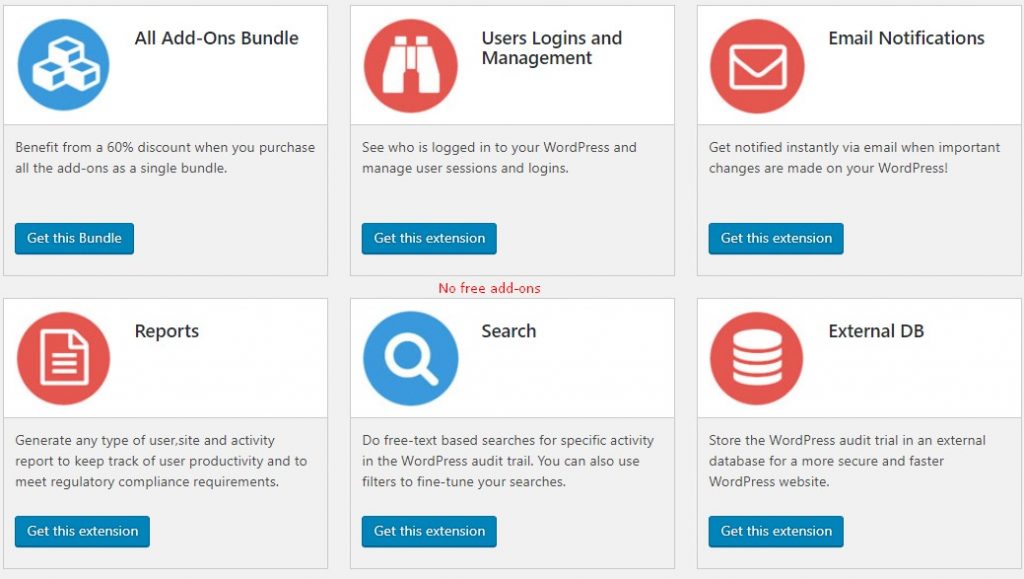Image resolution: width=1024 pixels, height=579 pixels.
Task: Click the envelope Email Notifications icon
Action: [757, 66]
